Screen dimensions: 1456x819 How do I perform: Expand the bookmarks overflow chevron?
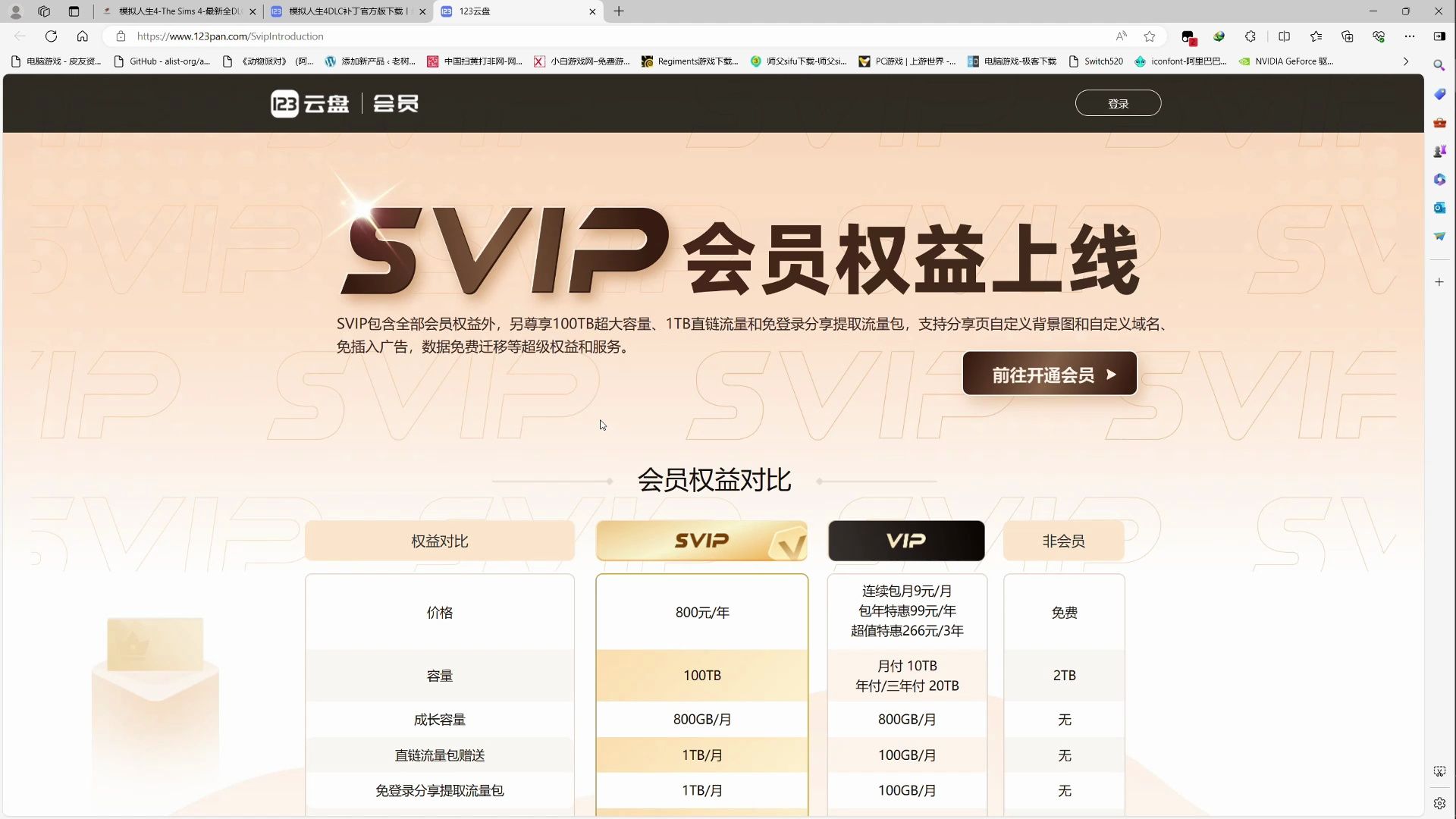tap(1406, 61)
